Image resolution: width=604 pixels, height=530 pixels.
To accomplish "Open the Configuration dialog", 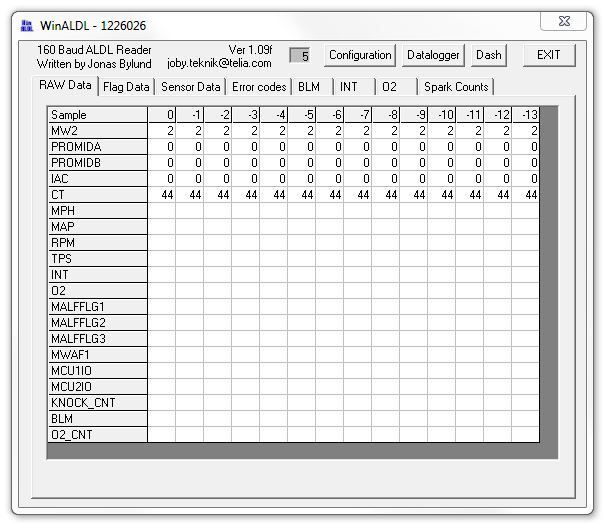I will click(360, 55).
